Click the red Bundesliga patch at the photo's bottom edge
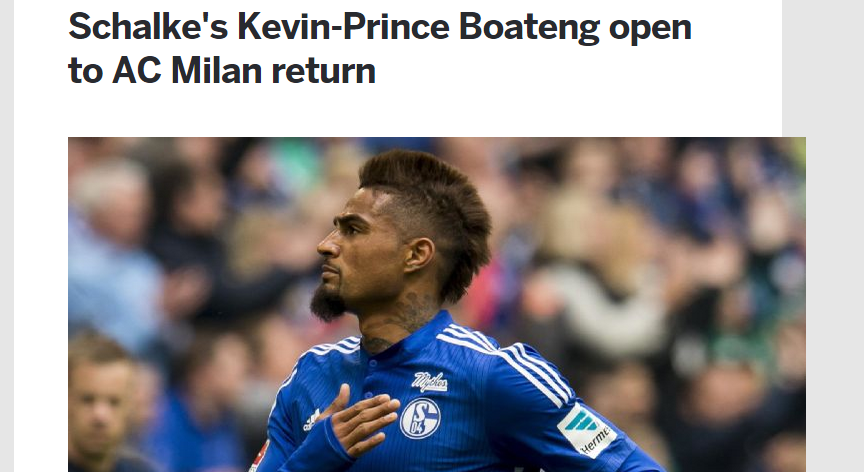 [x=259, y=458]
